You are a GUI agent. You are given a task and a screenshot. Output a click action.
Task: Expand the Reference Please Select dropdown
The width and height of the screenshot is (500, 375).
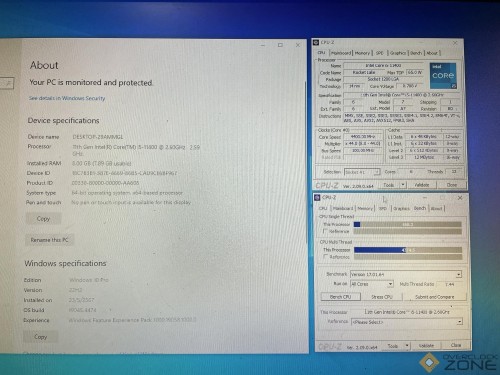coord(460,322)
